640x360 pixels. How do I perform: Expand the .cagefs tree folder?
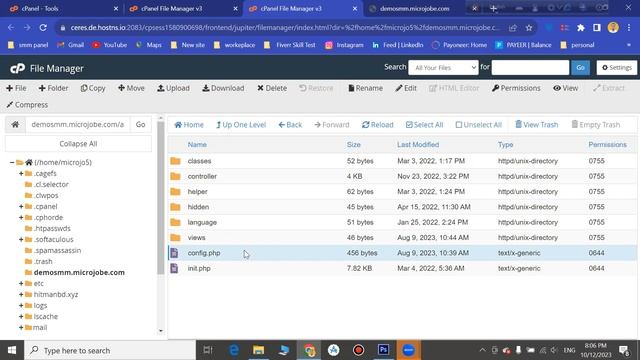21,173
